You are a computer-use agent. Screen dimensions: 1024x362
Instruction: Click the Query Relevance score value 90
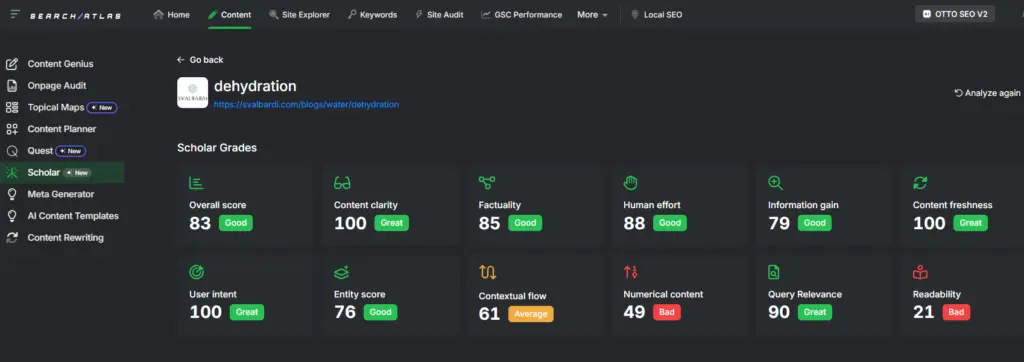778,312
